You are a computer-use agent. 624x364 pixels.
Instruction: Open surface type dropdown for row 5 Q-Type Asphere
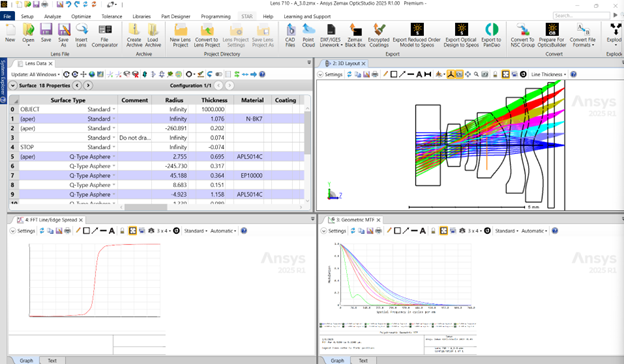coord(114,157)
